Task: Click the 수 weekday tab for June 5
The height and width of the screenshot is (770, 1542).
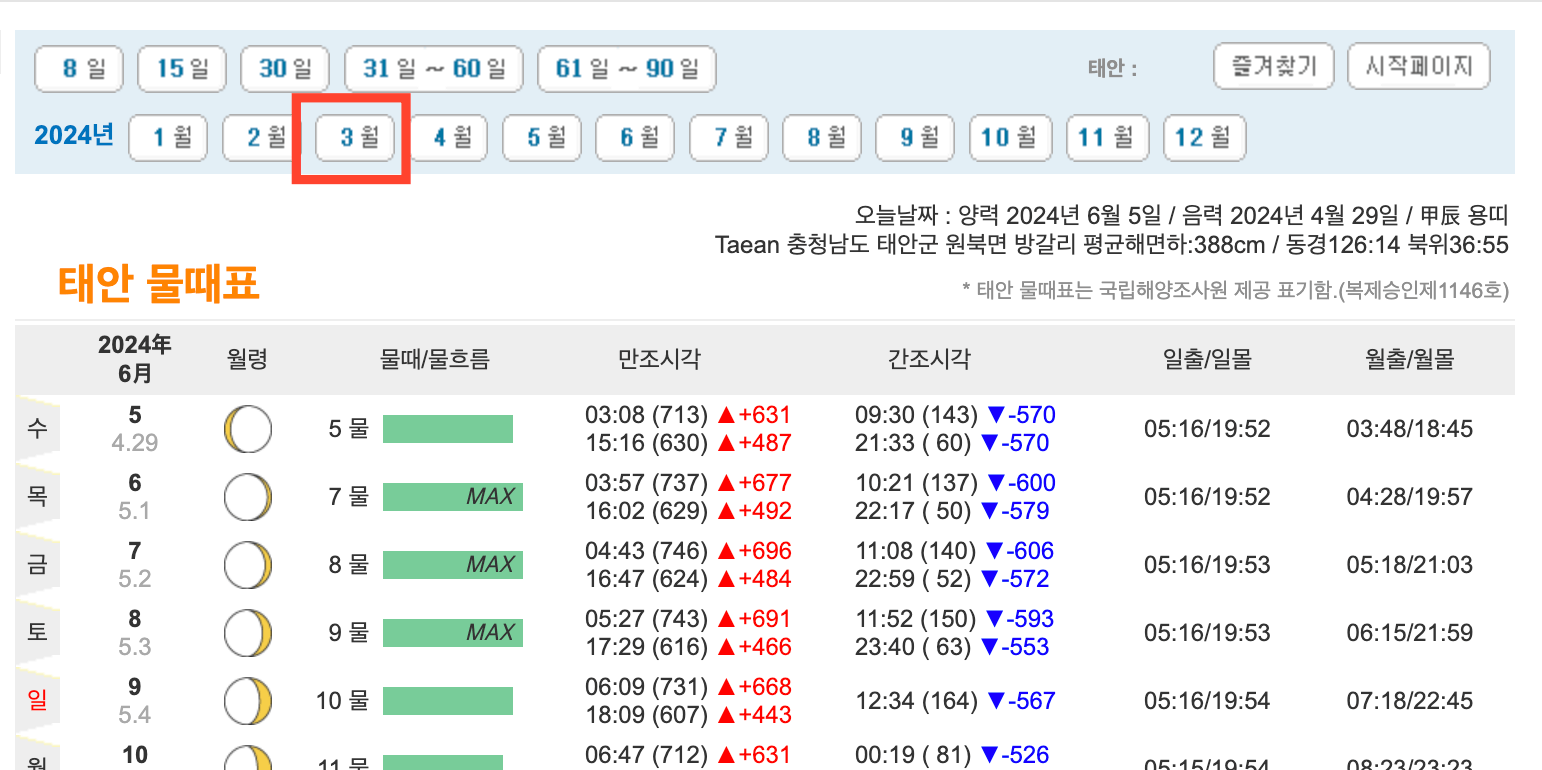Action: 37,429
